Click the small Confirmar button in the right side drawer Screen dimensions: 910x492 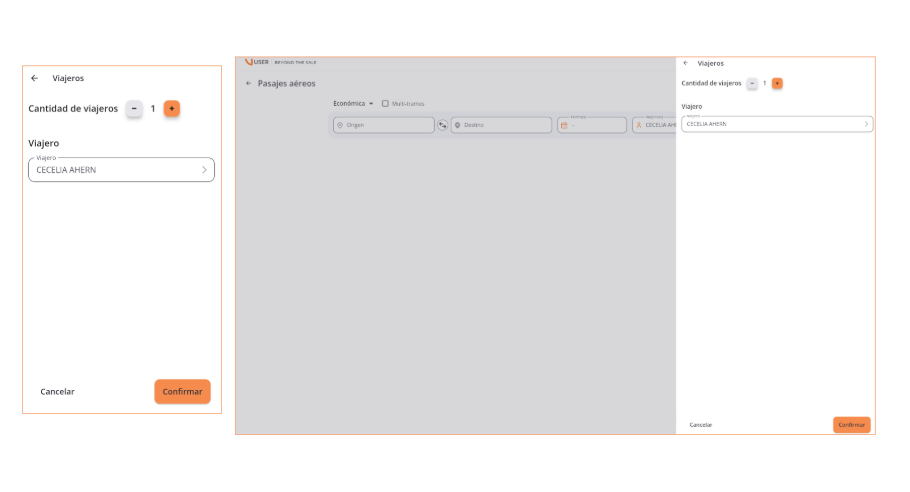click(x=851, y=425)
